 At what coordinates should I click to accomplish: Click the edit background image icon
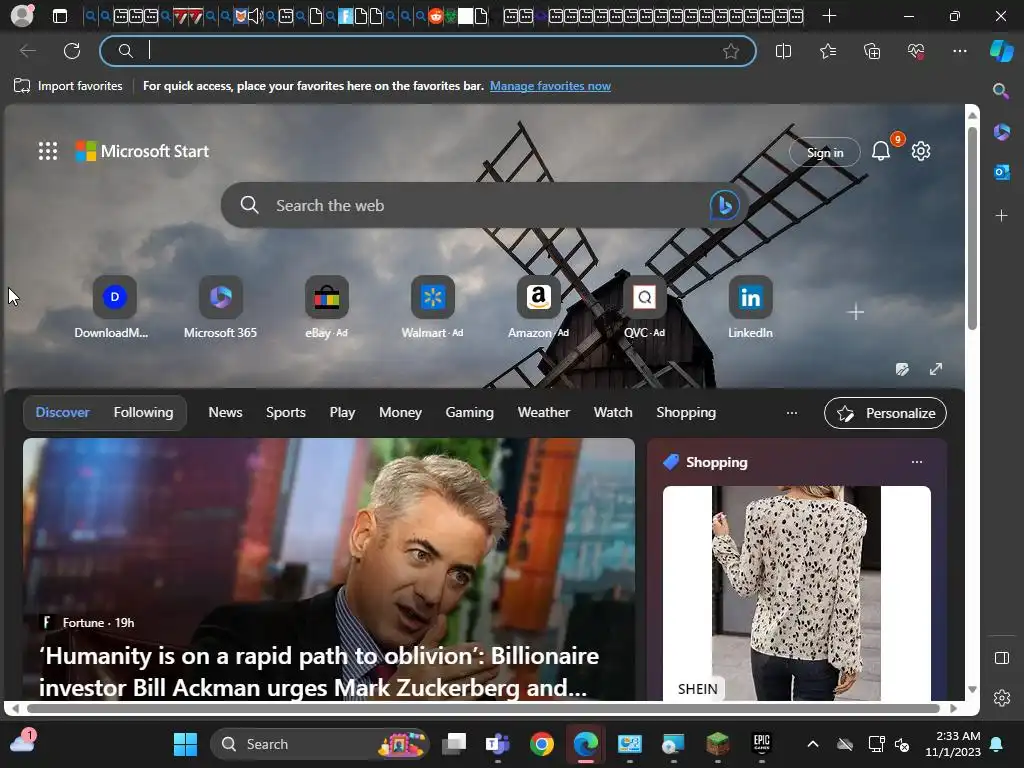pyautogui.click(x=902, y=369)
